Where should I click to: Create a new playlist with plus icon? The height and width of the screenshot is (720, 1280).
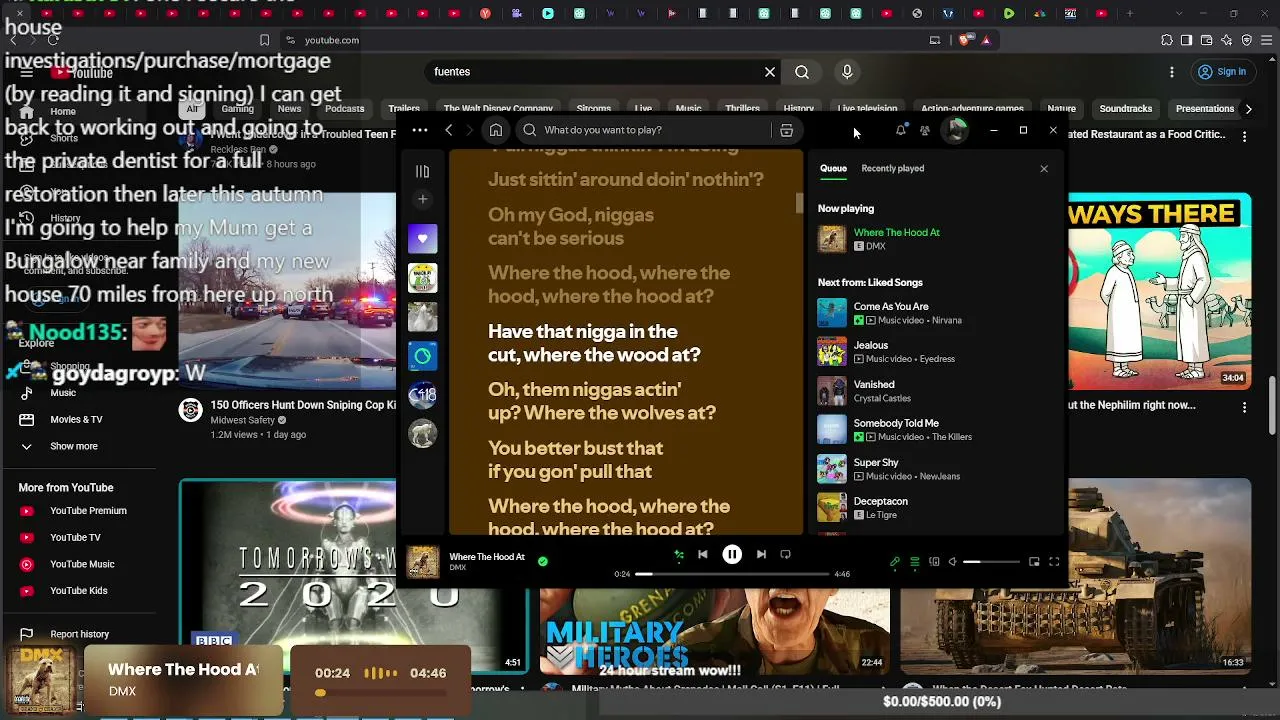tap(422, 199)
